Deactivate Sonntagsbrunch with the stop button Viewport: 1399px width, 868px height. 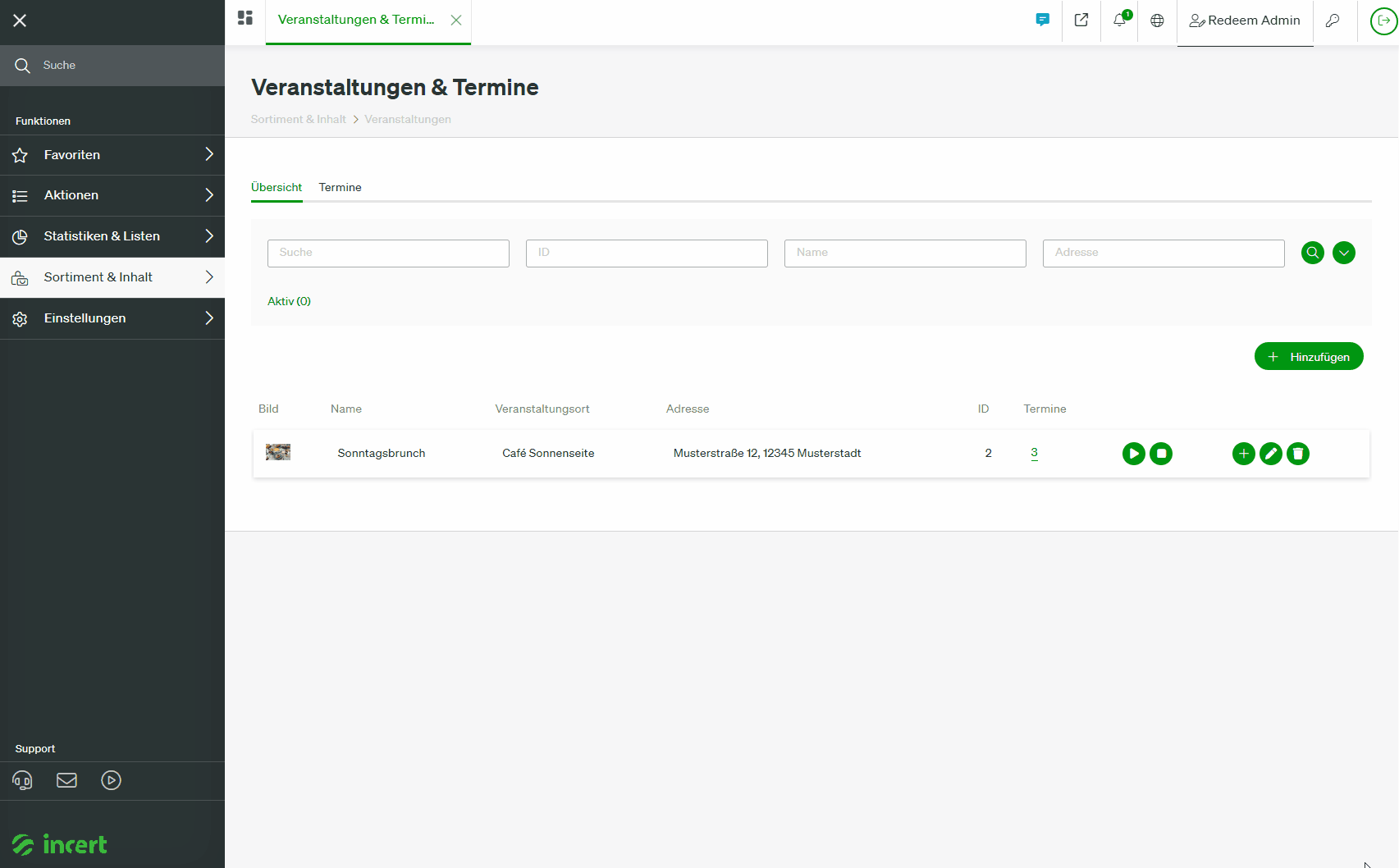tap(1161, 454)
